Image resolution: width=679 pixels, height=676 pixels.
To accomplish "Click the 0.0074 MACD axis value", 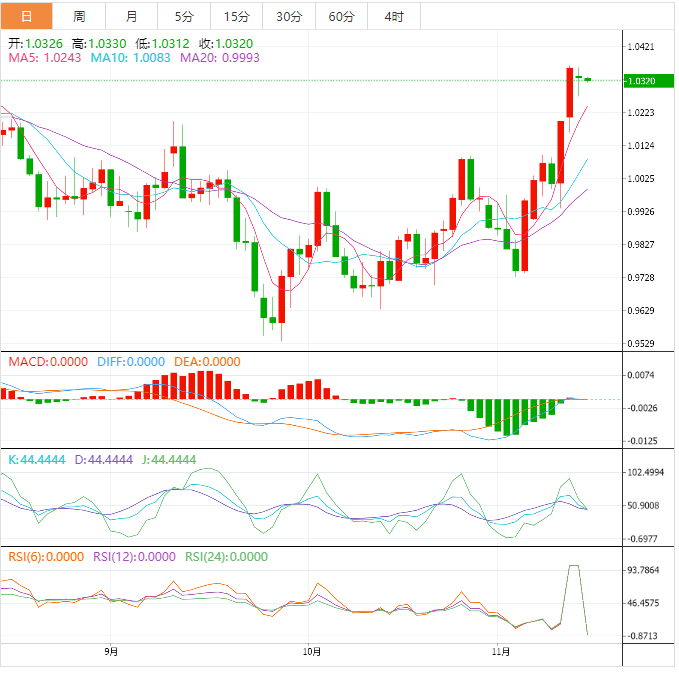I will [x=640, y=375].
